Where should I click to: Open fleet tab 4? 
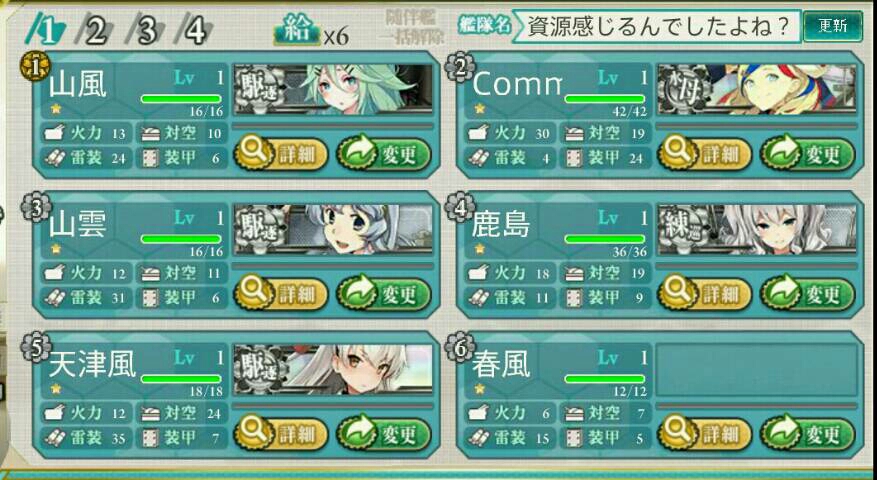(194, 32)
